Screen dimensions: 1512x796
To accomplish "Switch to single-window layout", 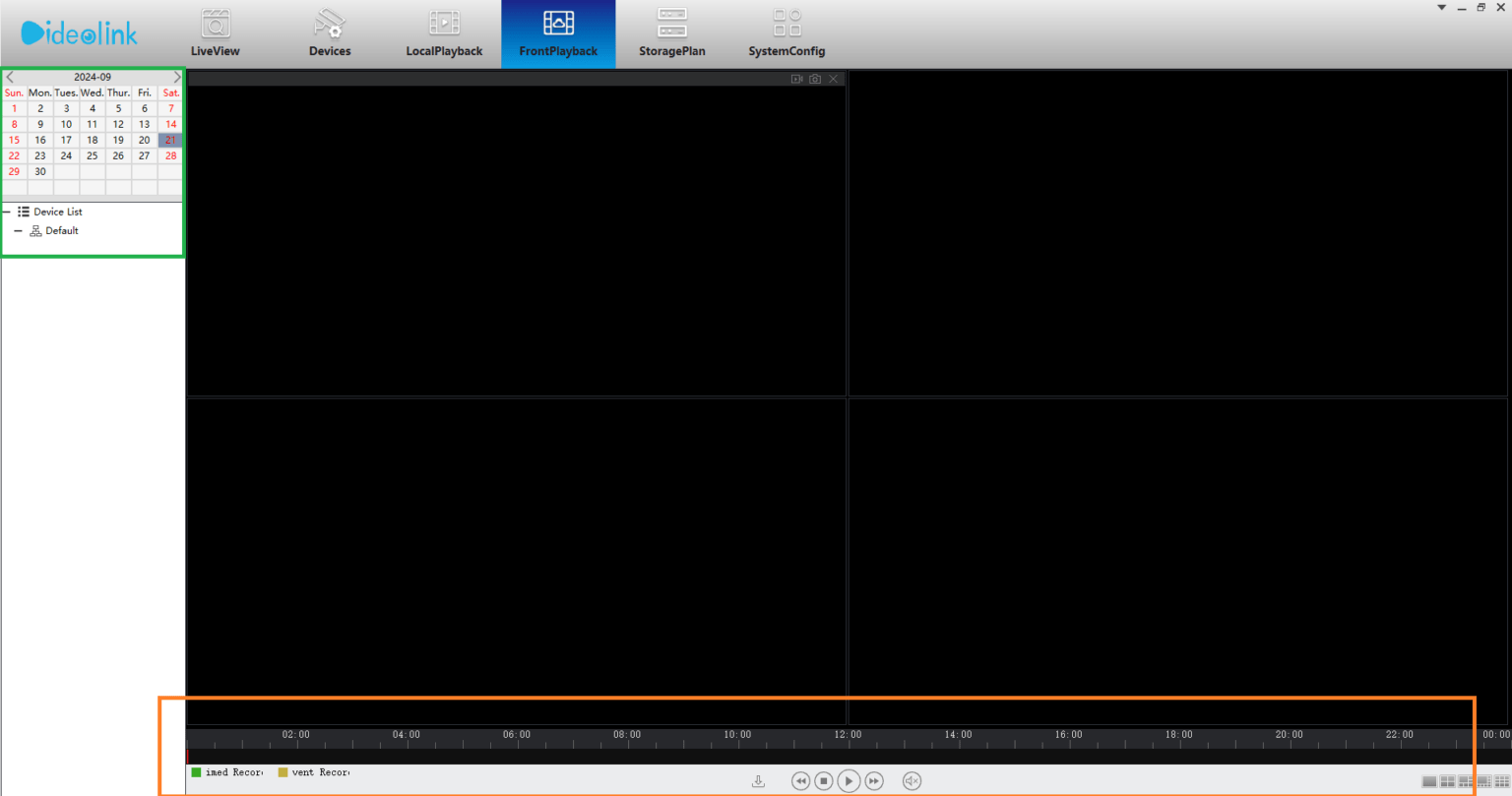I will point(1429,781).
